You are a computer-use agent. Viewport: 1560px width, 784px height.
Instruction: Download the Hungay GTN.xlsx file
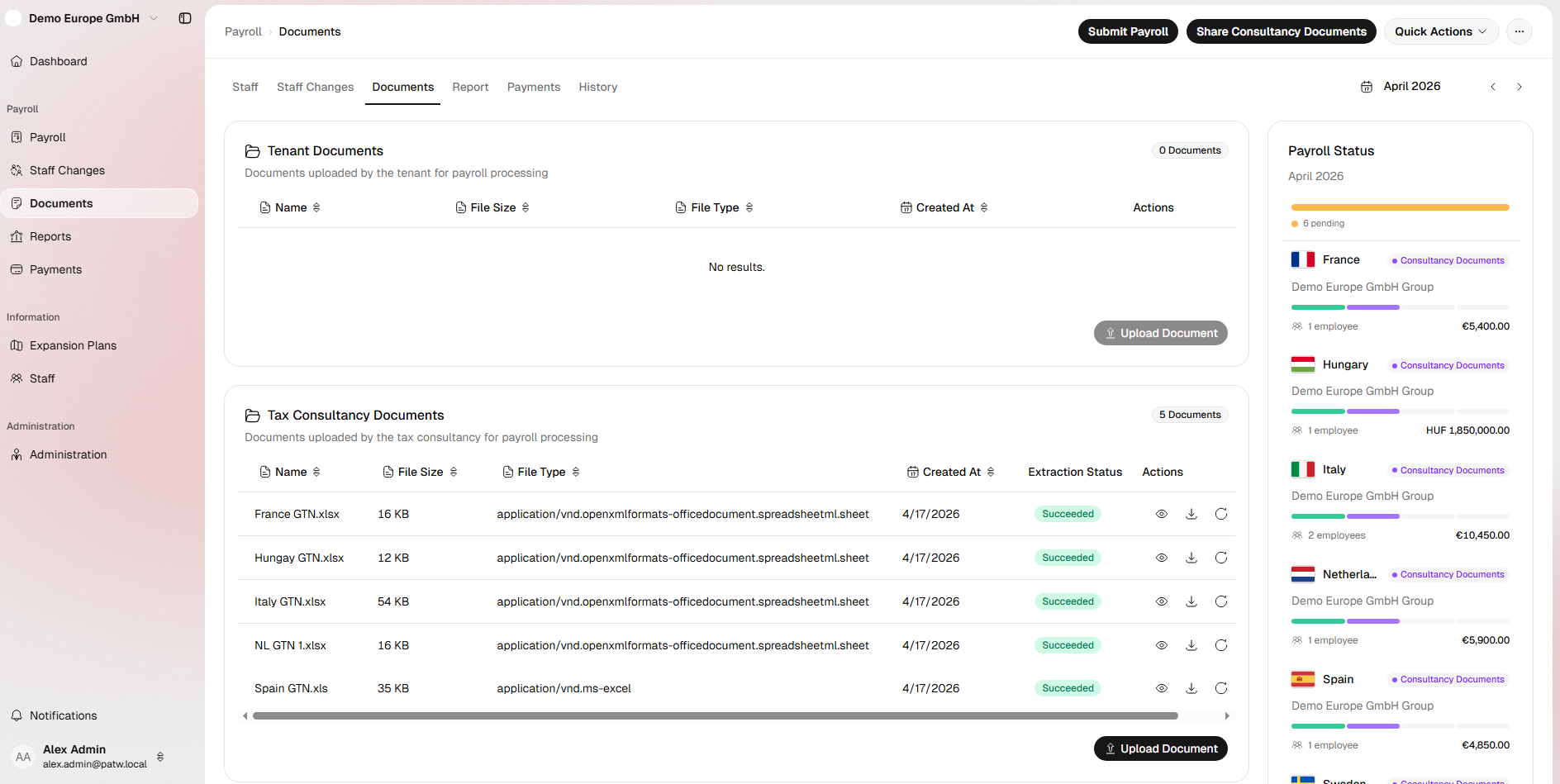[1191, 558]
